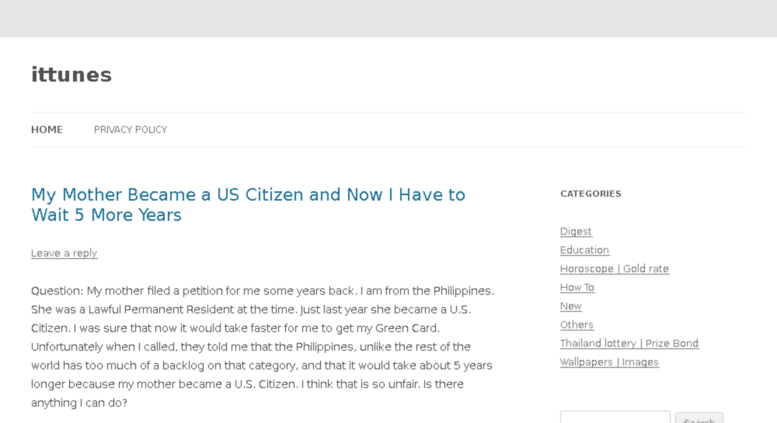Open the 'Horoscope | Gold rate' category

click(614, 268)
